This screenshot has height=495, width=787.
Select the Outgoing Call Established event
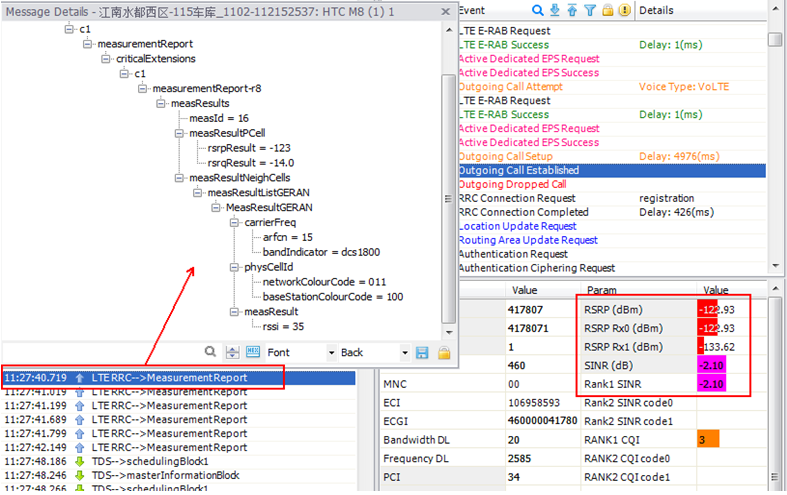point(612,171)
